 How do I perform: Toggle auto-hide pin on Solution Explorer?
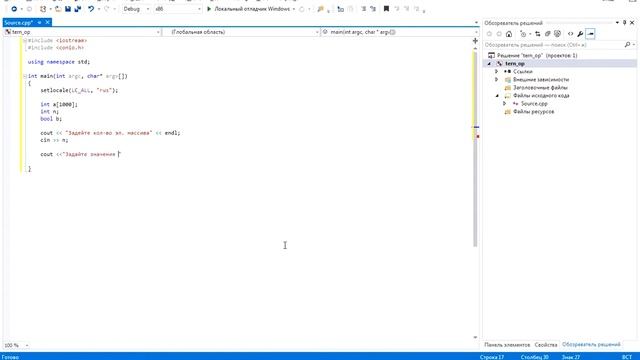[x=624, y=23]
